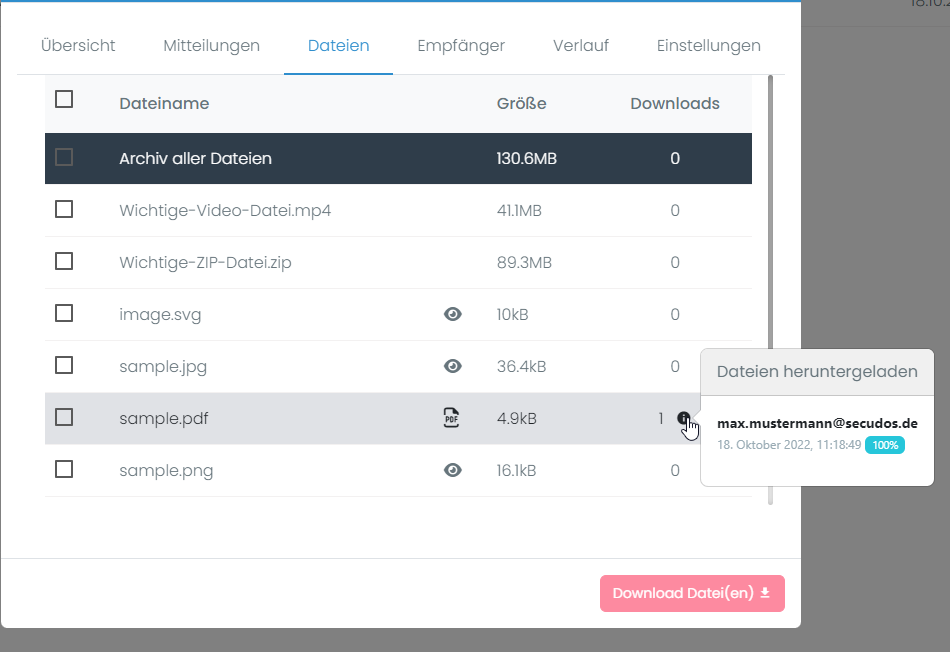Check the select-all checkbox in the header
The image size is (950, 652).
tap(65, 99)
